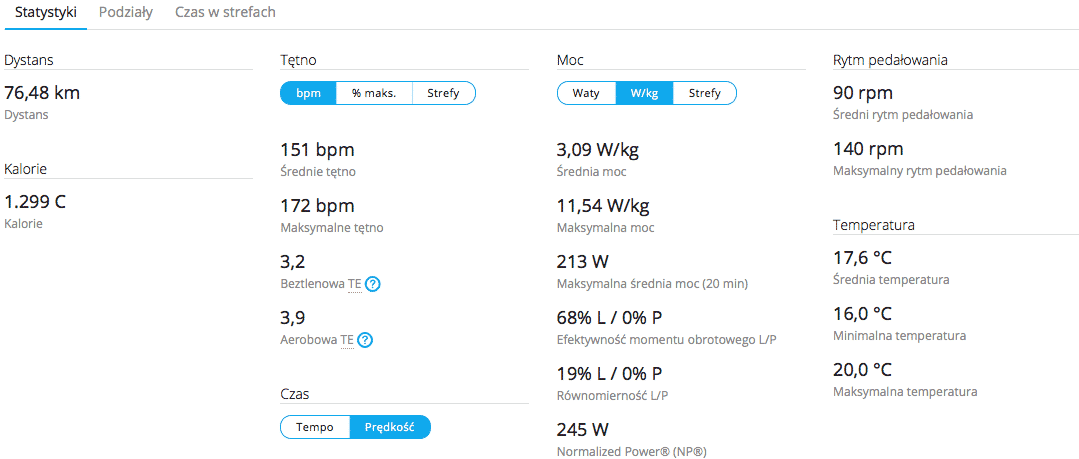Click the 76,48 km distance value
Viewport: 1079px width, 459px height.
coord(42,93)
